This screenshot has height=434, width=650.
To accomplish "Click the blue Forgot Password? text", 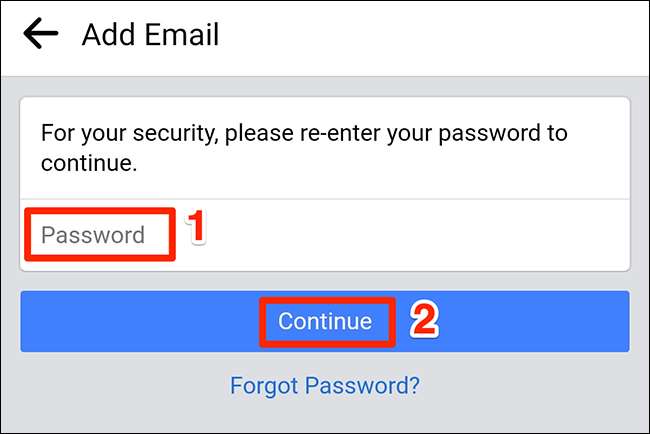I will [x=325, y=385].
